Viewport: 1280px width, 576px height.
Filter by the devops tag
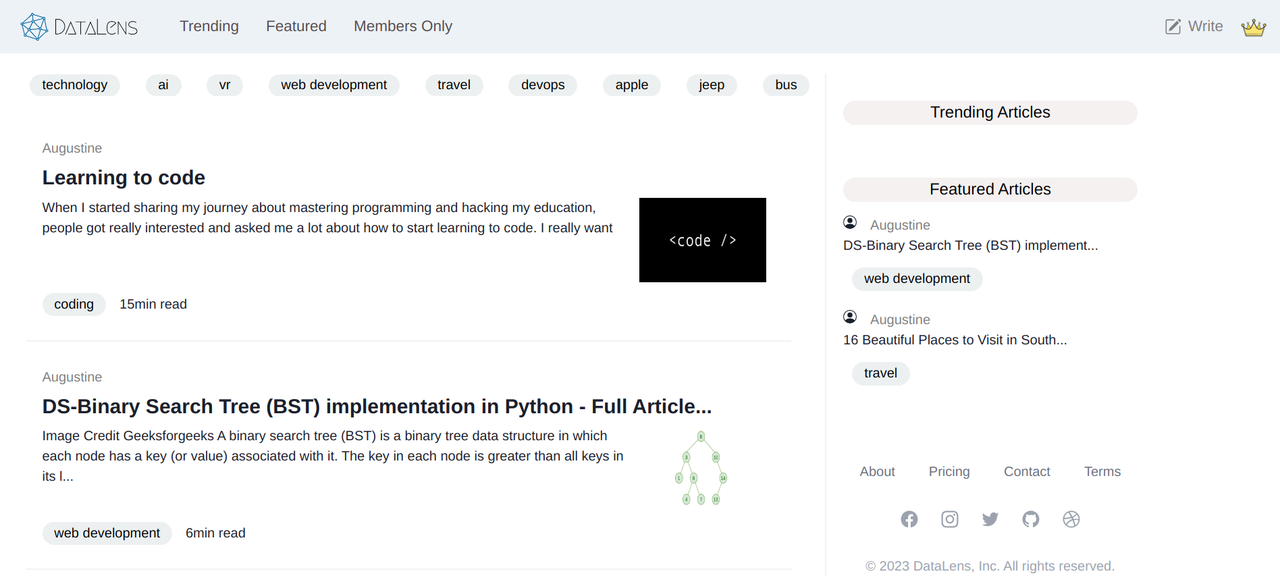click(543, 85)
